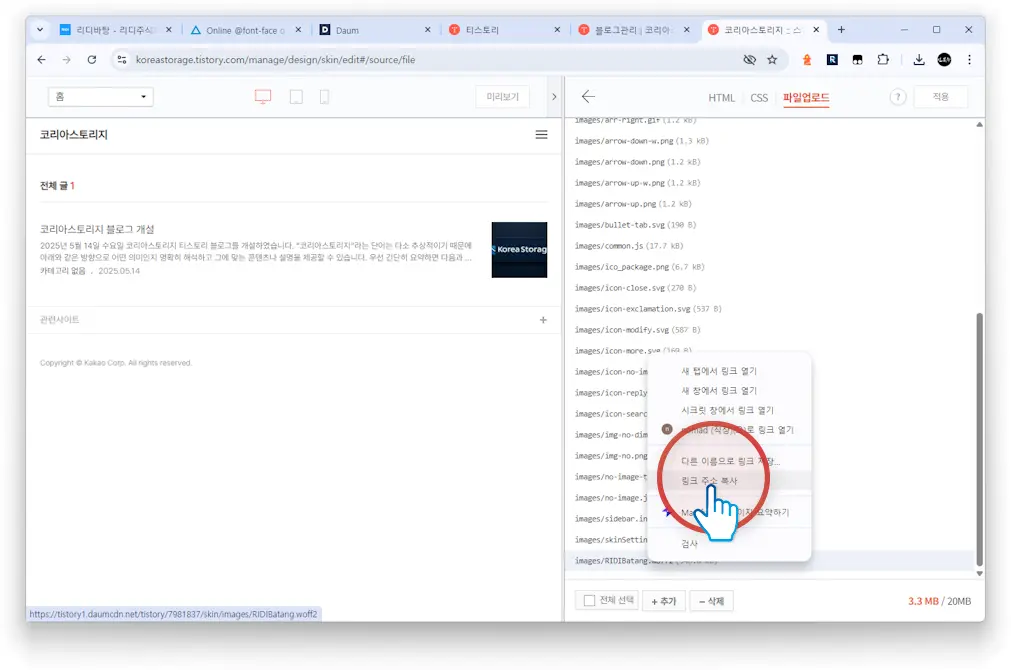Open the 홈 page dropdown
The image size is (1011, 670).
coord(100,96)
